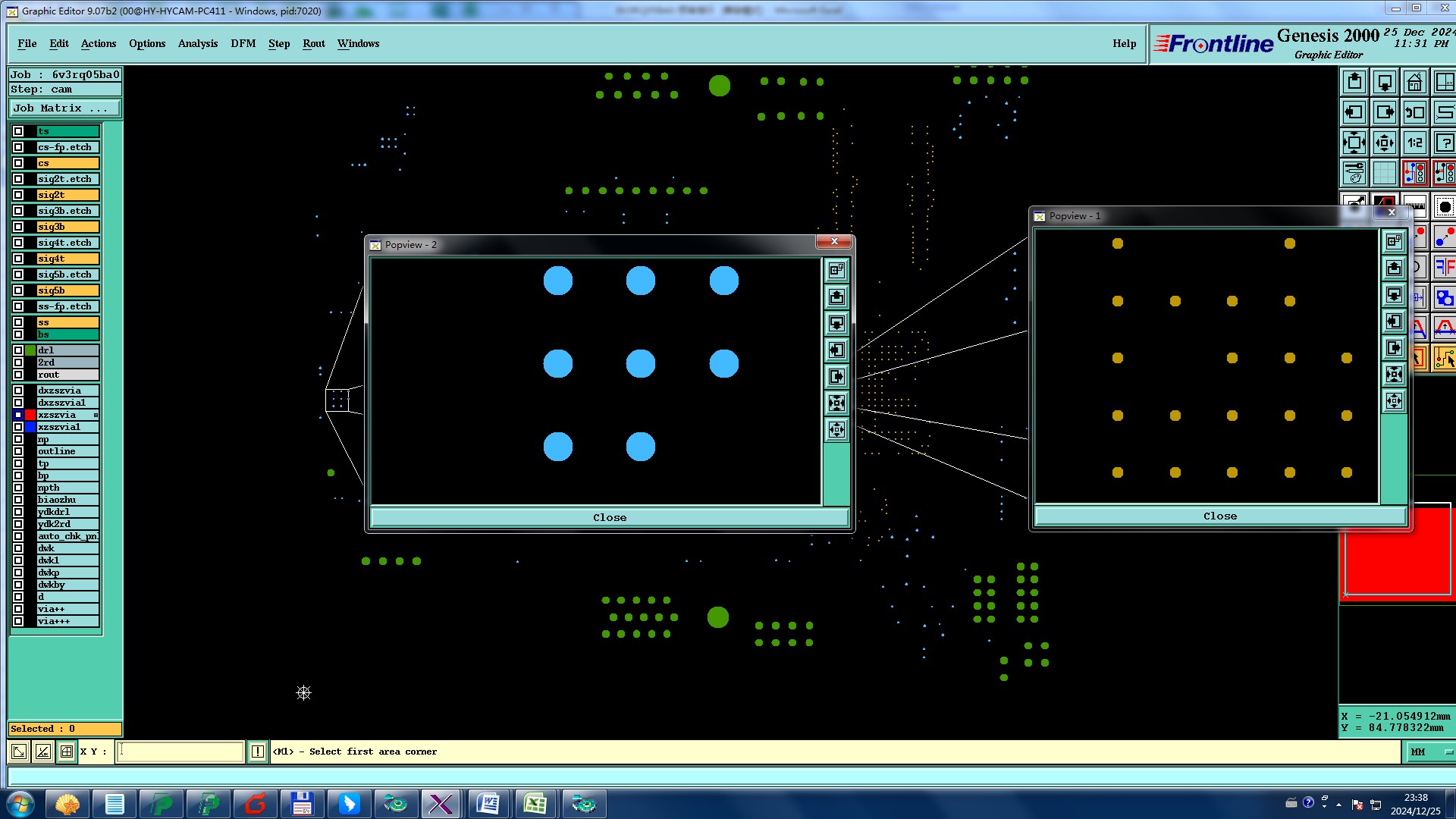Toggle the drl layer checkbox
This screenshot has height=819, width=1456.
pos(18,350)
